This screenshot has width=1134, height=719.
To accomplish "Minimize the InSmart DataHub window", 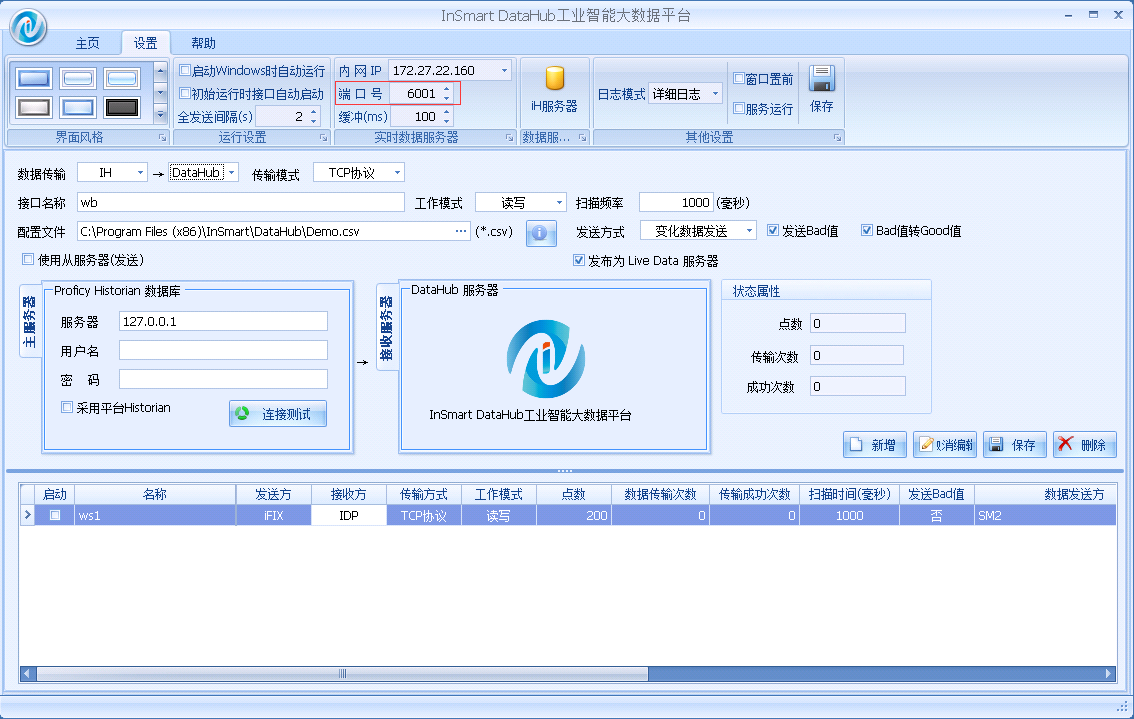I will point(1068,15).
